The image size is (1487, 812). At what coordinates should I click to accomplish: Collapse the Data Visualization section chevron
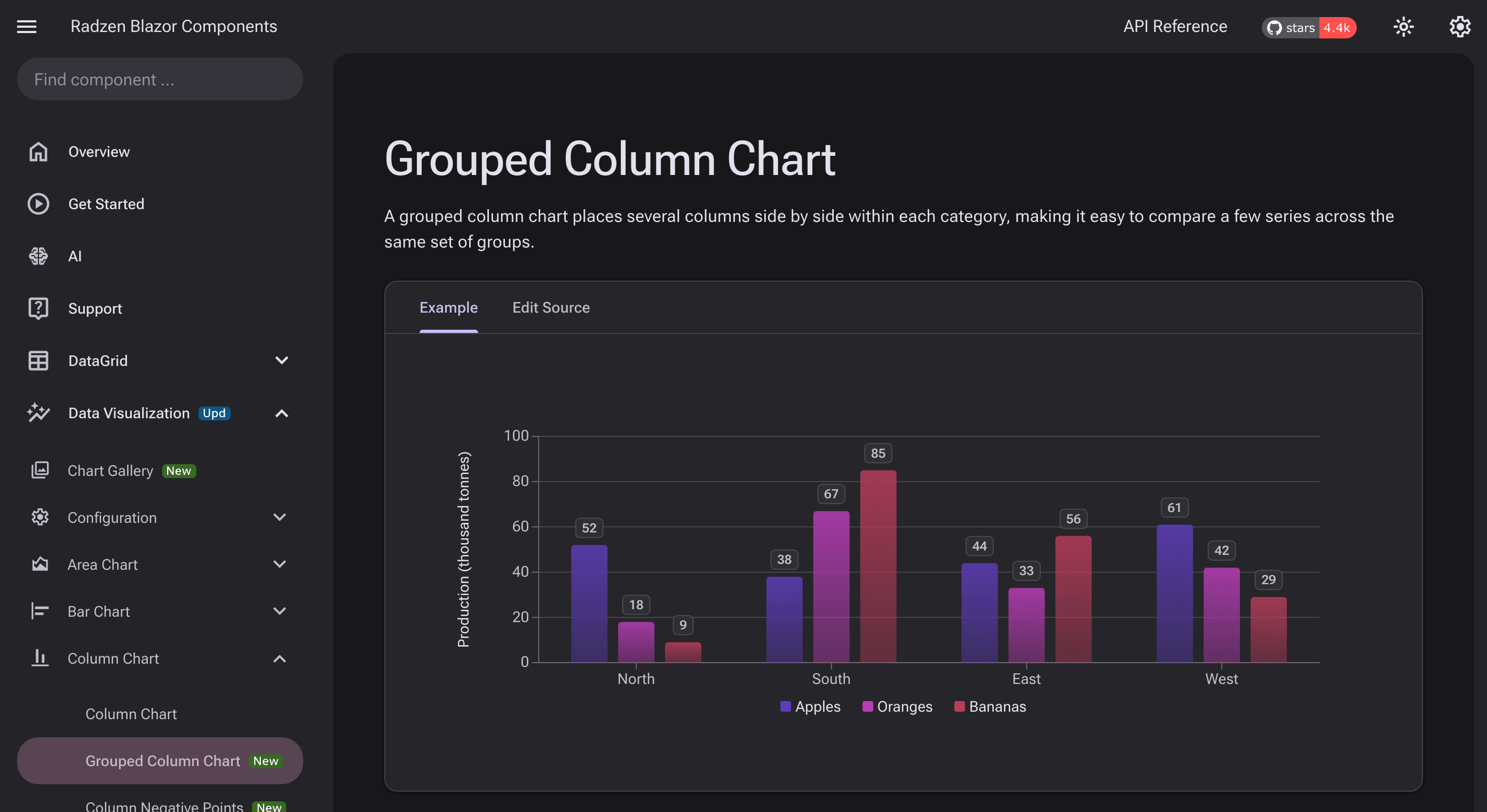(x=282, y=413)
